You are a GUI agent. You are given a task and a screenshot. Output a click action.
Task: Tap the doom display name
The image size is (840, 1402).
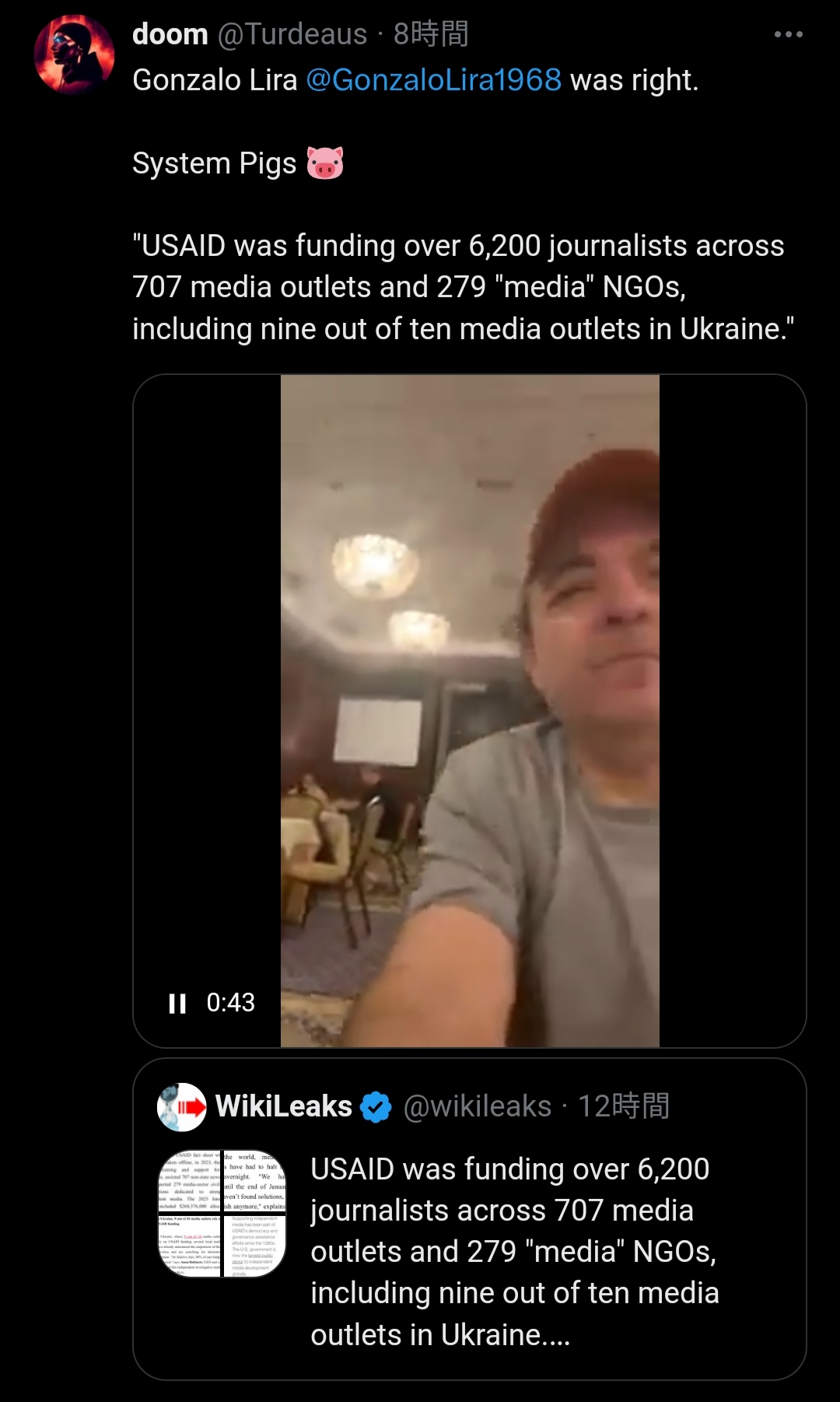tap(170, 34)
